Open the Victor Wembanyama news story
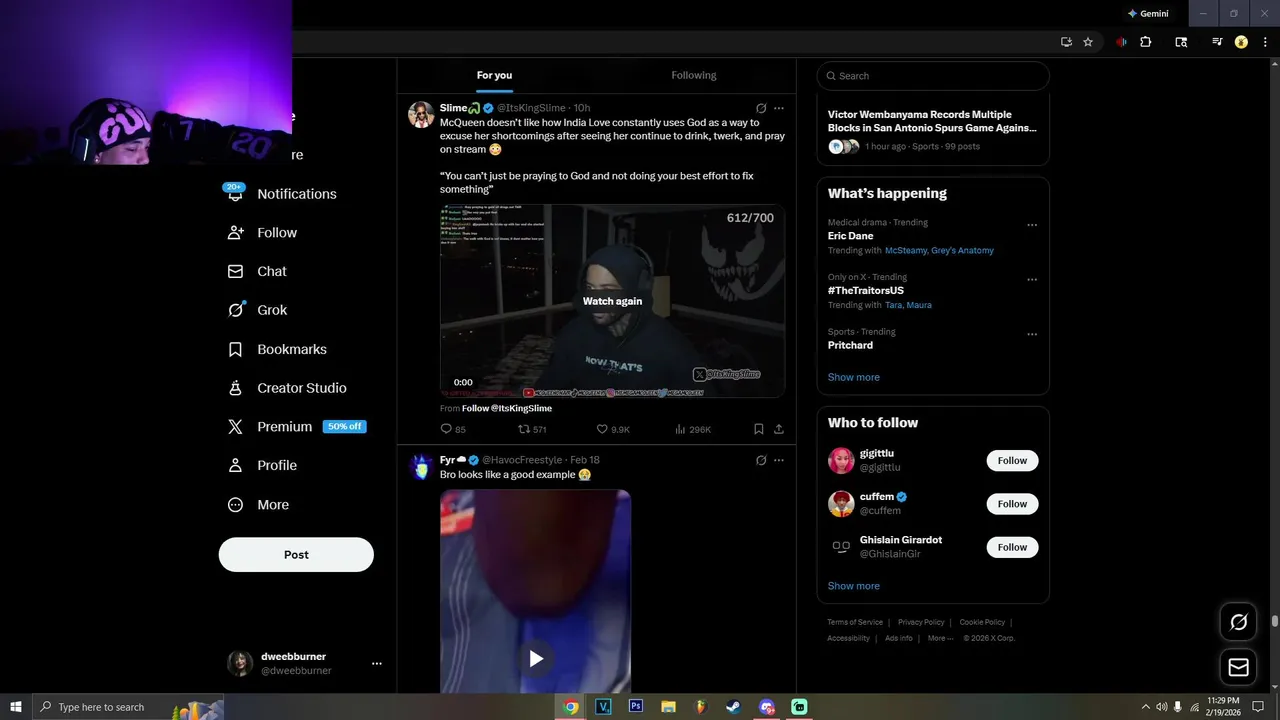The image size is (1280, 720). pyautogui.click(x=932, y=121)
